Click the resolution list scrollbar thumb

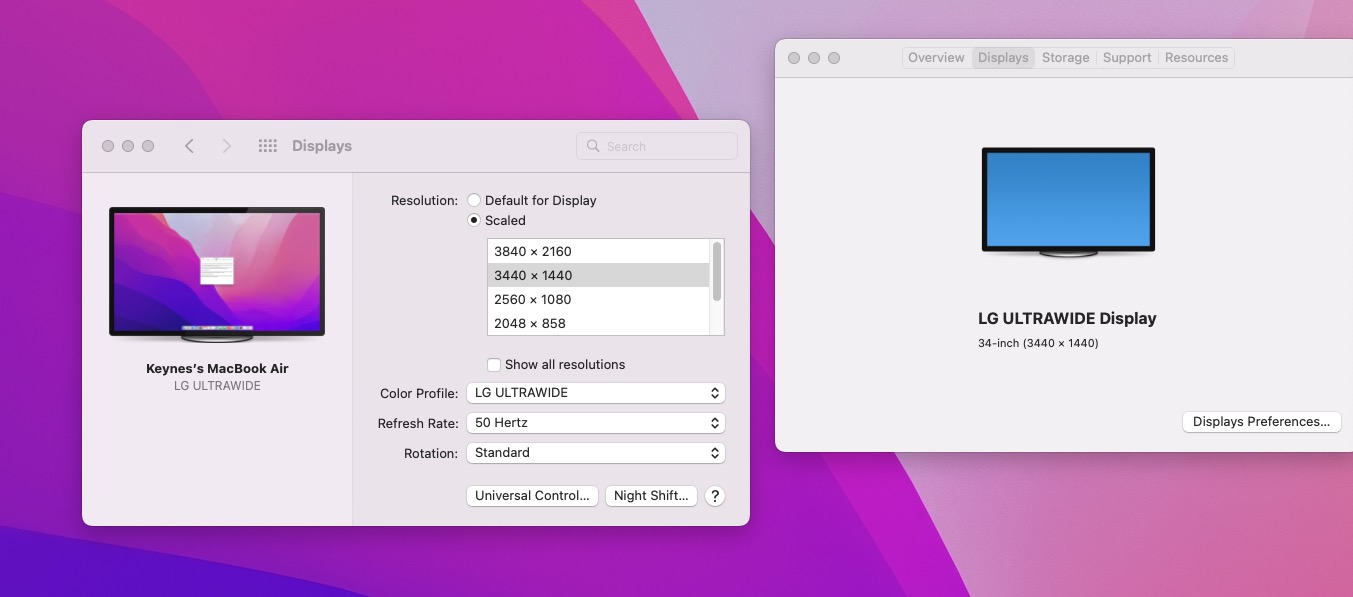717,271
